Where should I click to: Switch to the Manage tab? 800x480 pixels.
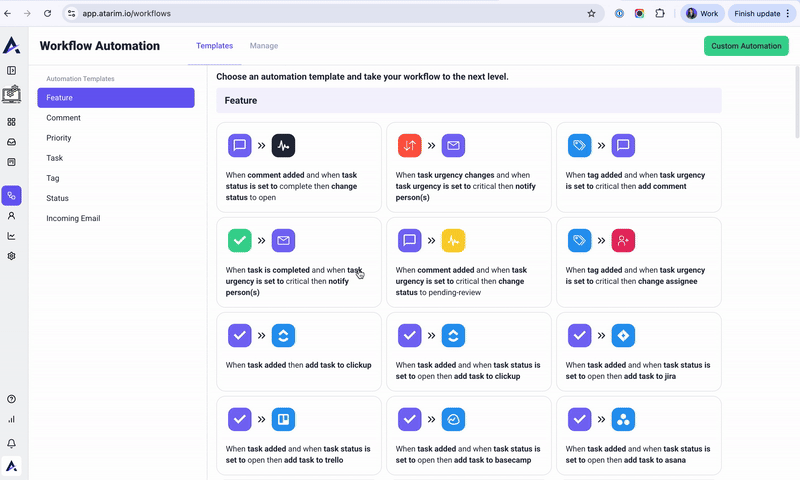[264, 46]
